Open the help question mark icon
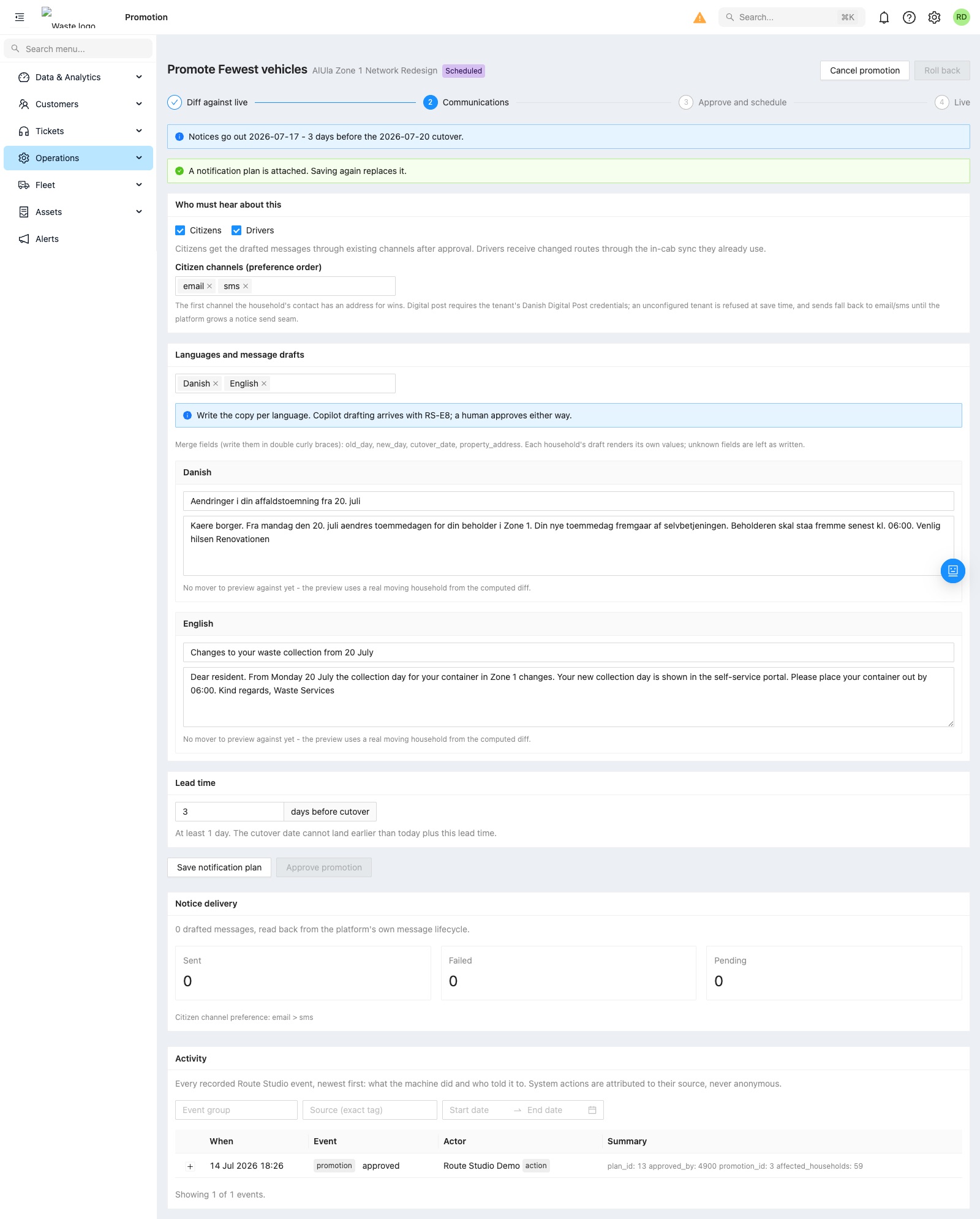980x1219 pixels. click(909, 17)
